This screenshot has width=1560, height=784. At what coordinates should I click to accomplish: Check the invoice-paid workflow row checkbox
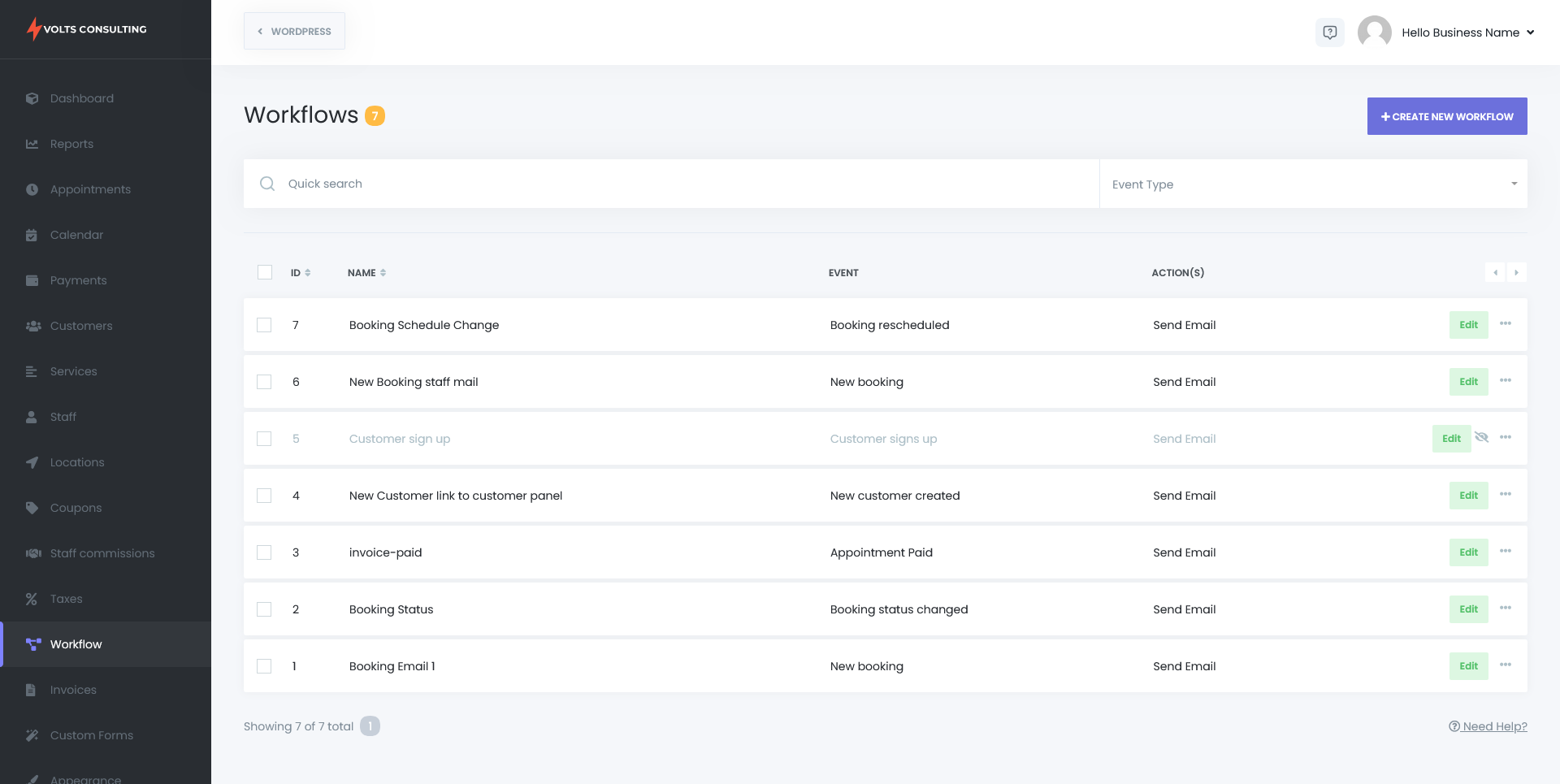pos(264,552)
